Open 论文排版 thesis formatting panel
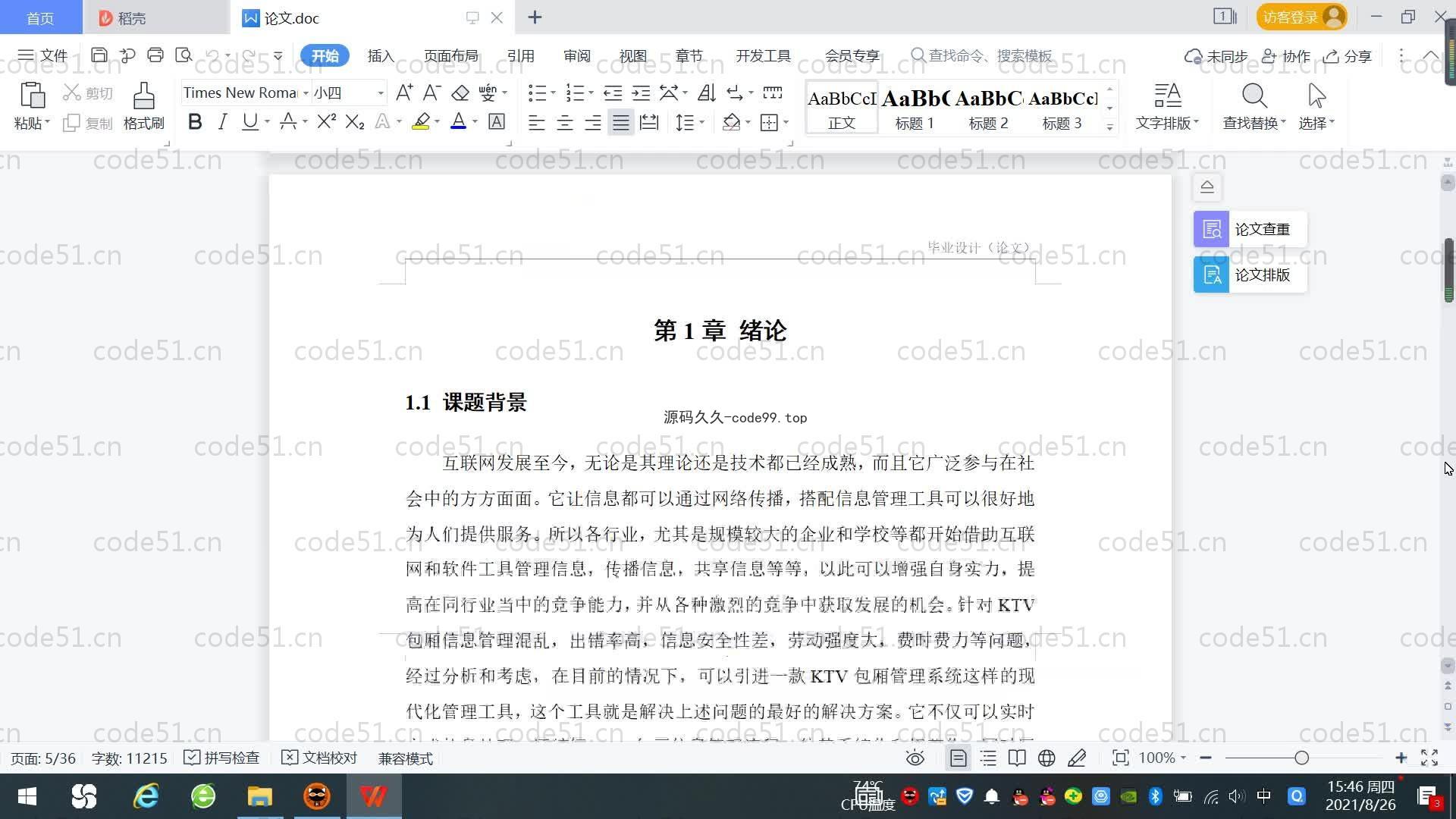1456x819 pixels. coord(1250,275)
